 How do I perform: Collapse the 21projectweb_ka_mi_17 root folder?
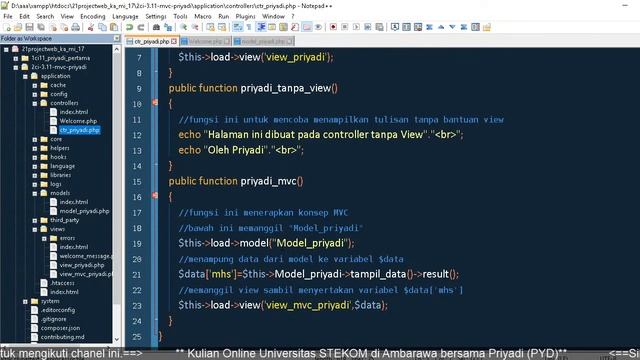[x=6, y=49]
